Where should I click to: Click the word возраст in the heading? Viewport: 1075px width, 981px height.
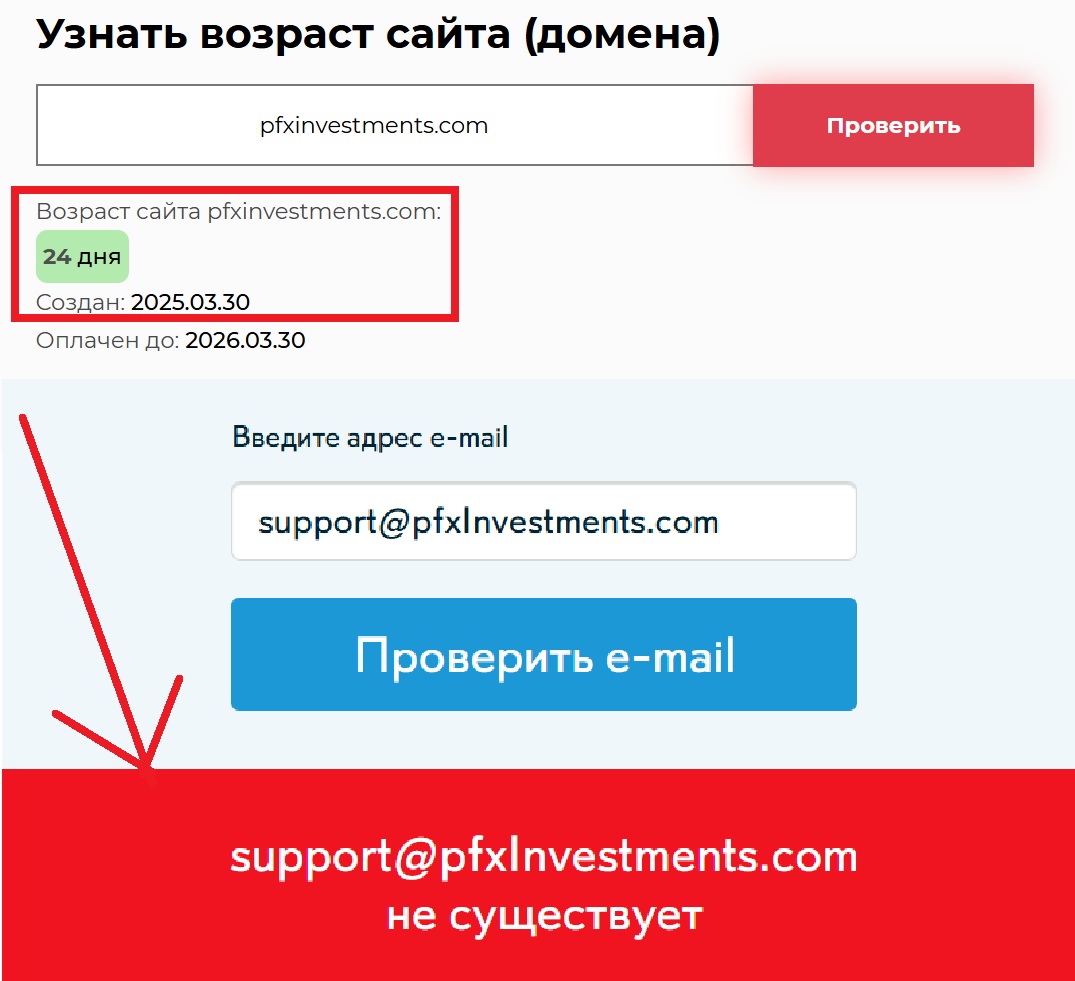287,36
